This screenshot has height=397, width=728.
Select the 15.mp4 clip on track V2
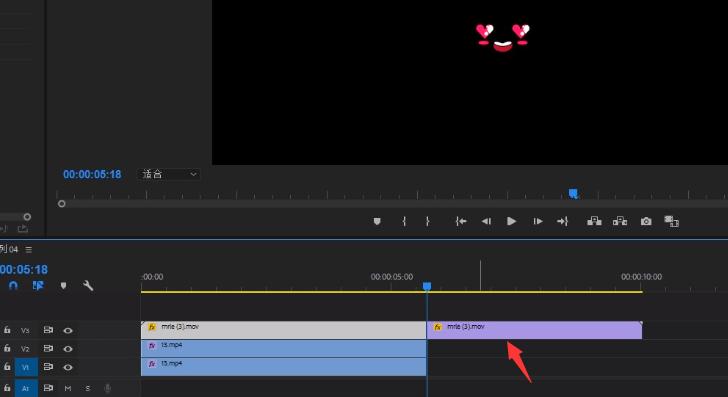[x=284, y=349]
